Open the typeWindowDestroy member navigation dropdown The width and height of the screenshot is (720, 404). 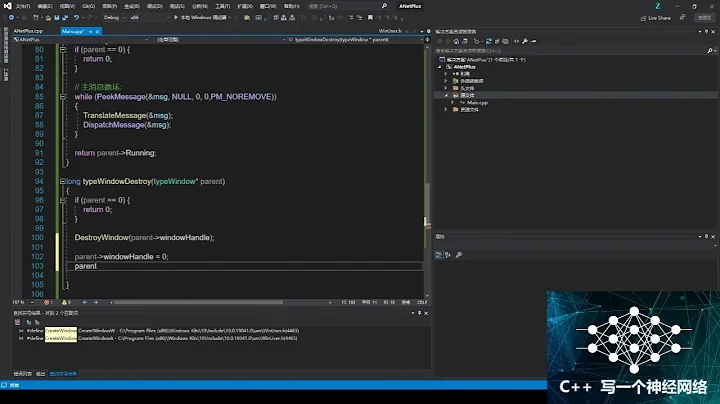coord(356,39)
